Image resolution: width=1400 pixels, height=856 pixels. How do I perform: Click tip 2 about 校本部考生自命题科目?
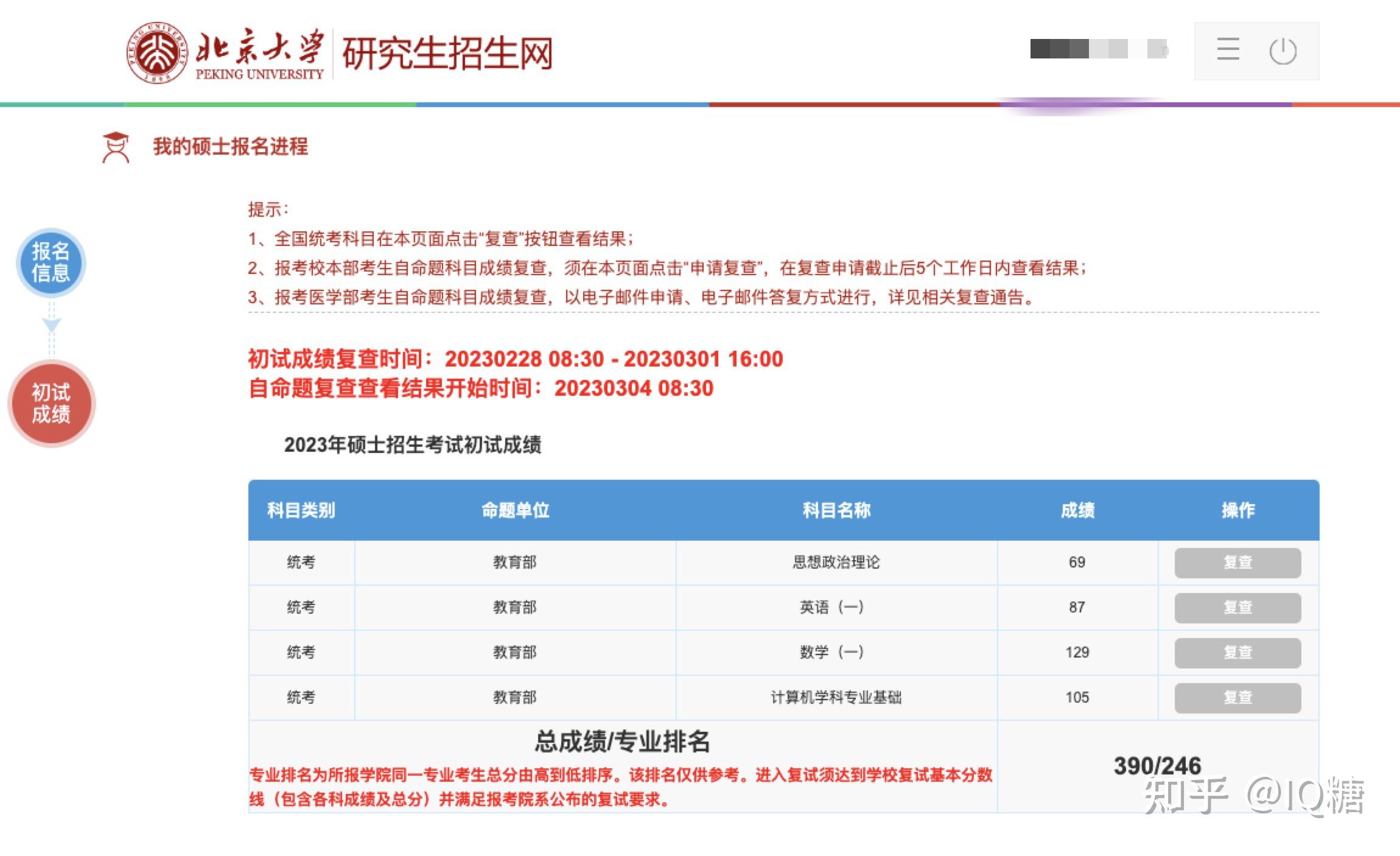coord(668,268)
